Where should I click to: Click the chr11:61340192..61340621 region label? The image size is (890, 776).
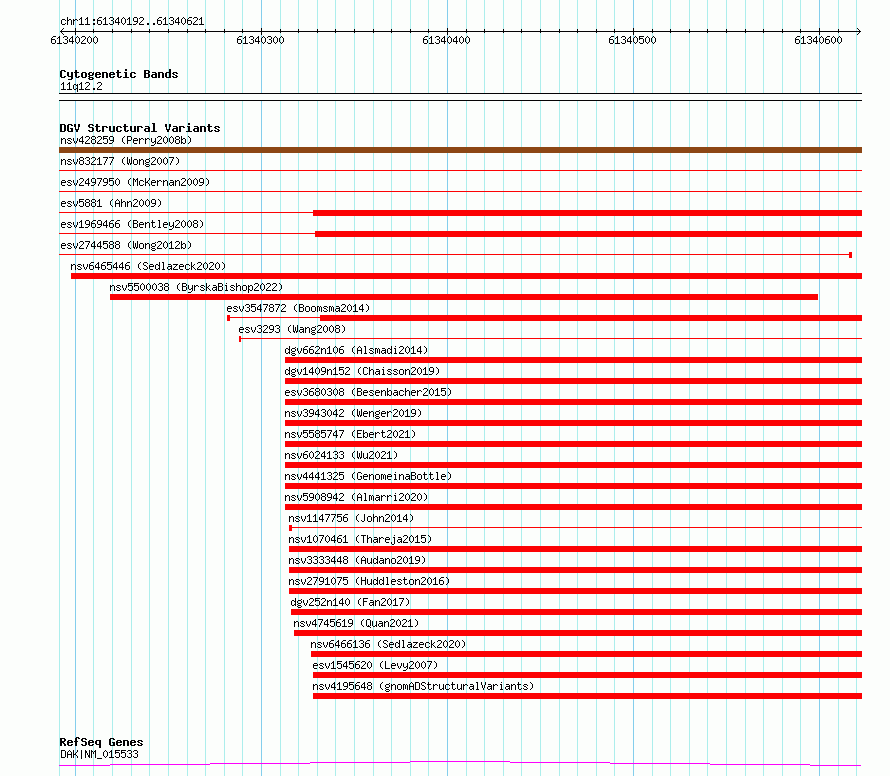pyautogui.click(x=132, y=22)
